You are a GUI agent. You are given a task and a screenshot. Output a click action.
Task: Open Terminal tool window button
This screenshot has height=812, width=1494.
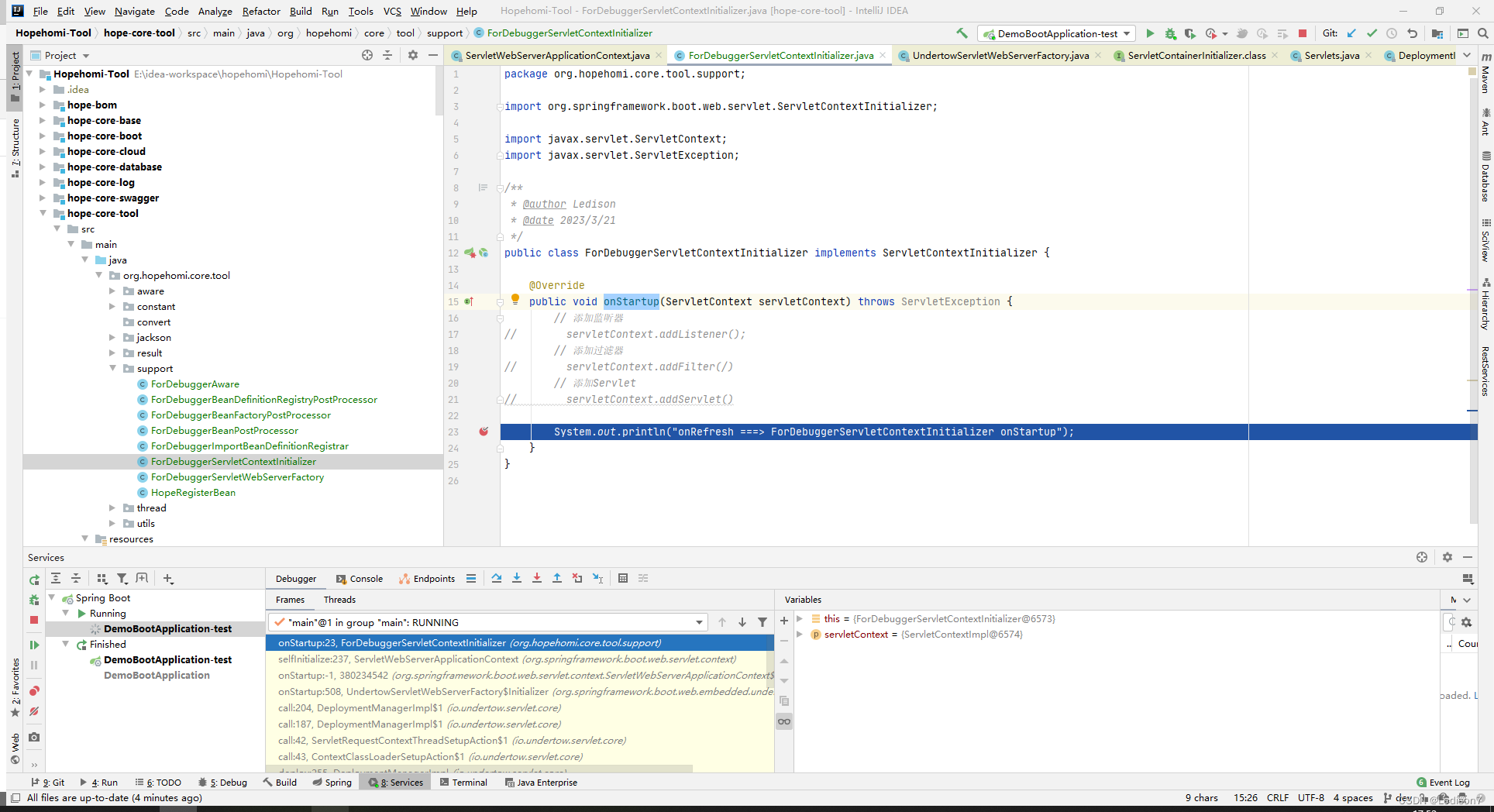[x=463, y=783]
